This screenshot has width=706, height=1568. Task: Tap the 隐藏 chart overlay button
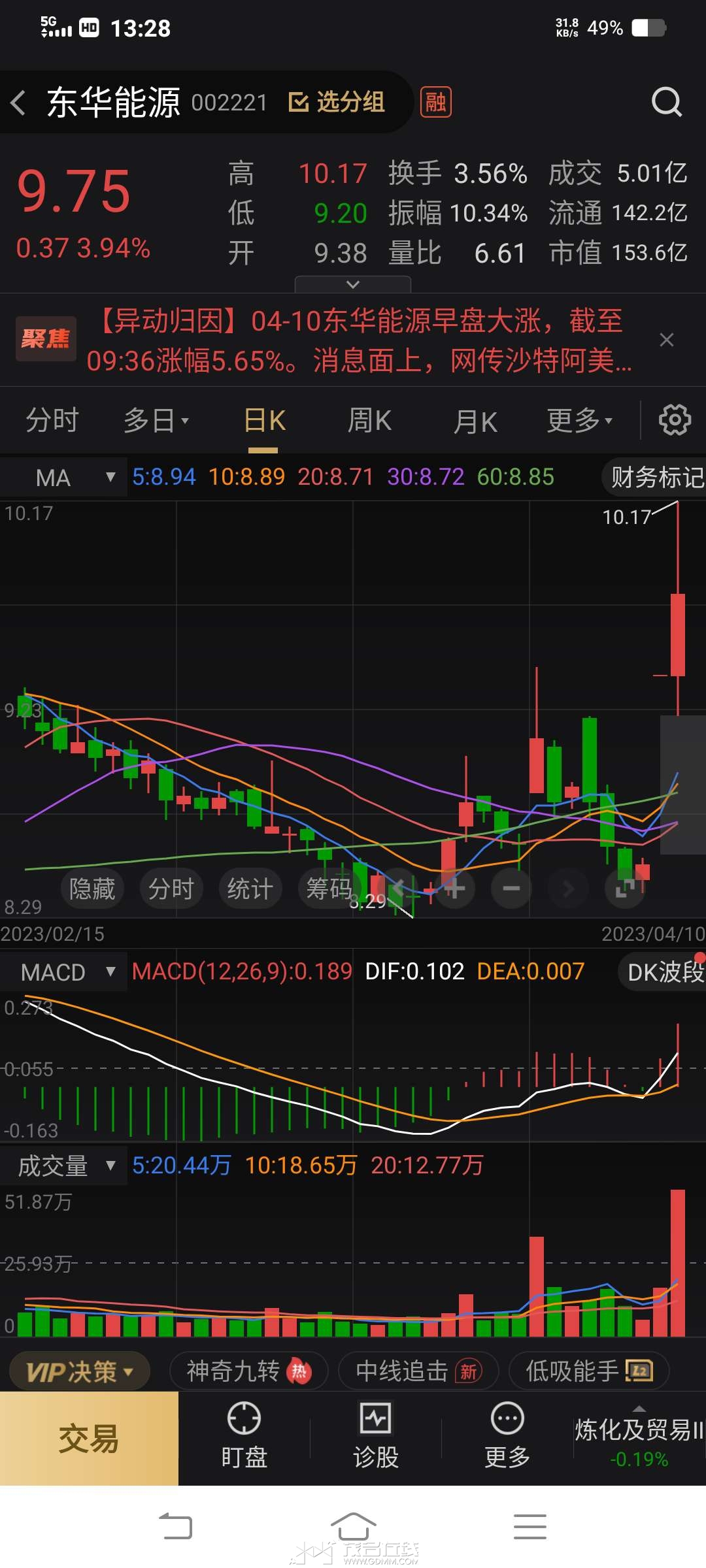92,889
